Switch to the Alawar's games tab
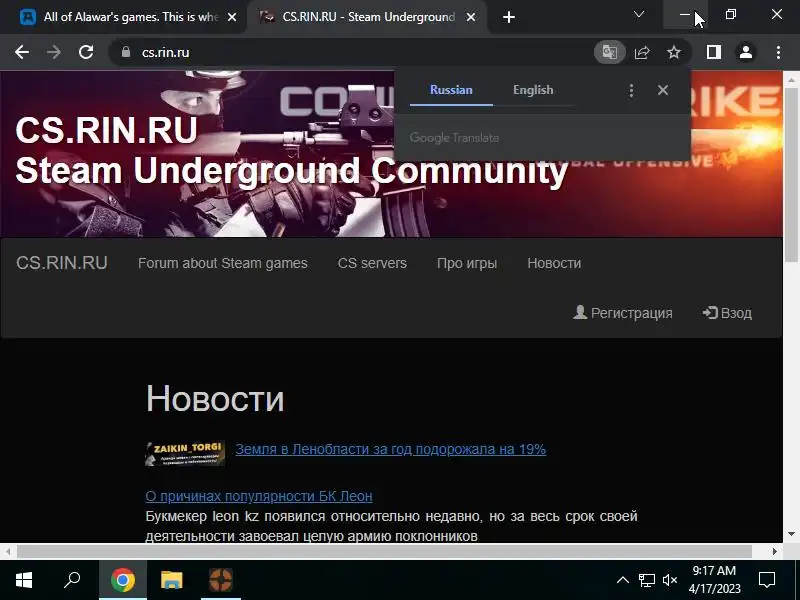800x600 pixels. (122, 17)
